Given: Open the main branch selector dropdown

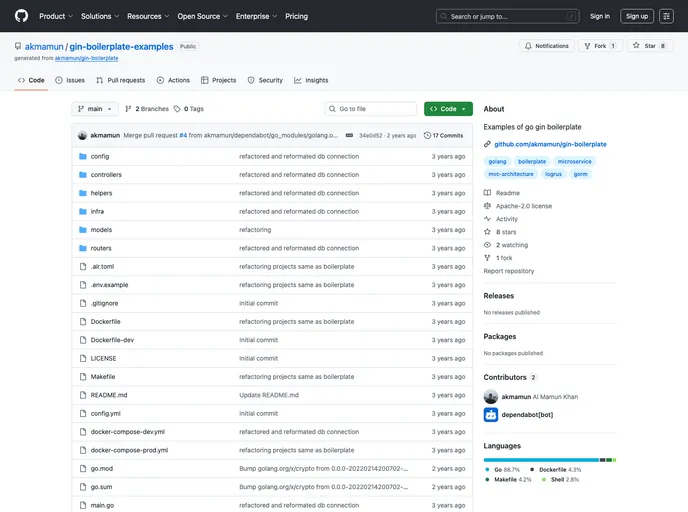Looking at the screenshot, I should (x=95, y=109).
